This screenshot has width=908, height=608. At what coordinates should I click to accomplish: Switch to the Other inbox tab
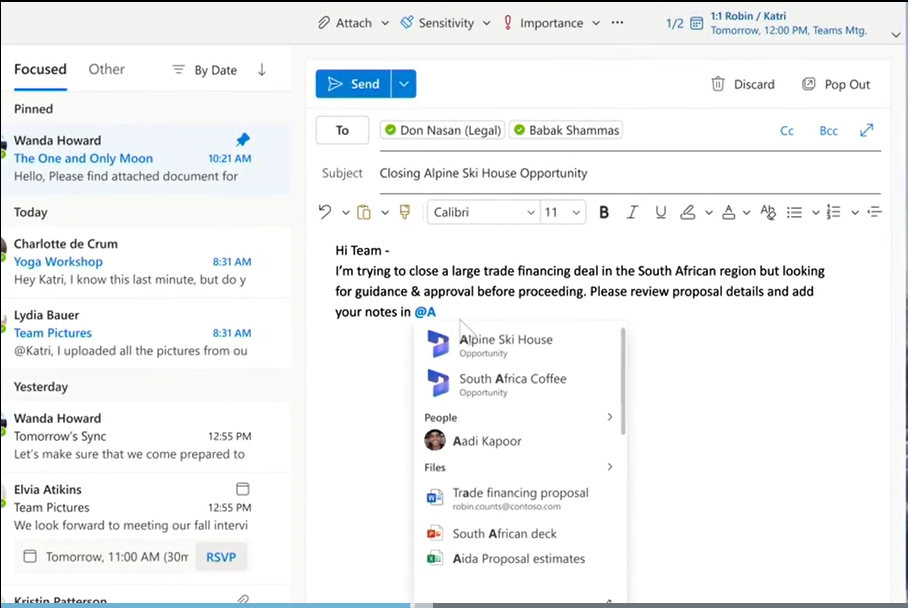[107, 69]
